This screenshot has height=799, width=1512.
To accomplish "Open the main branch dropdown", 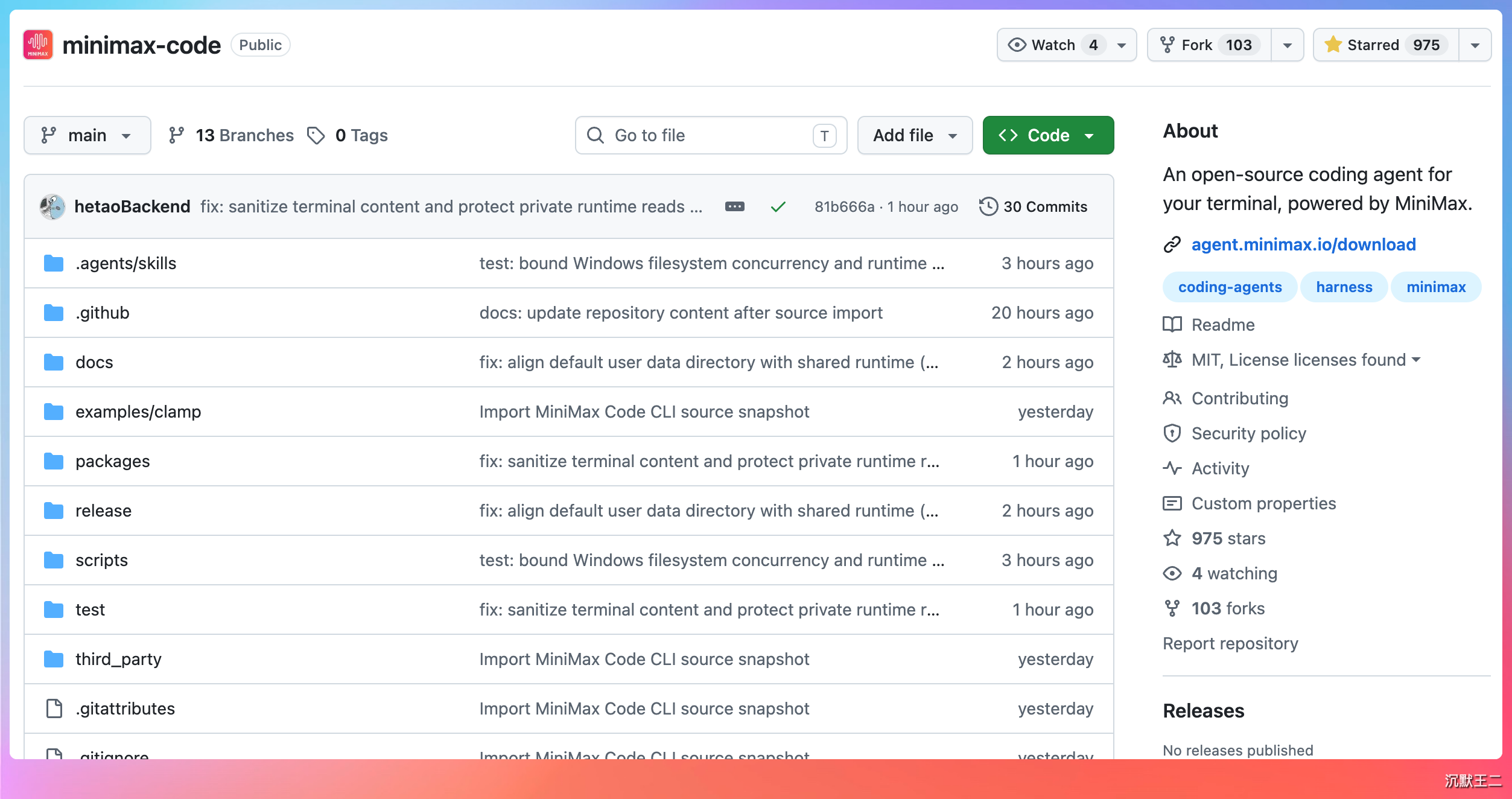I will (87, 135).
